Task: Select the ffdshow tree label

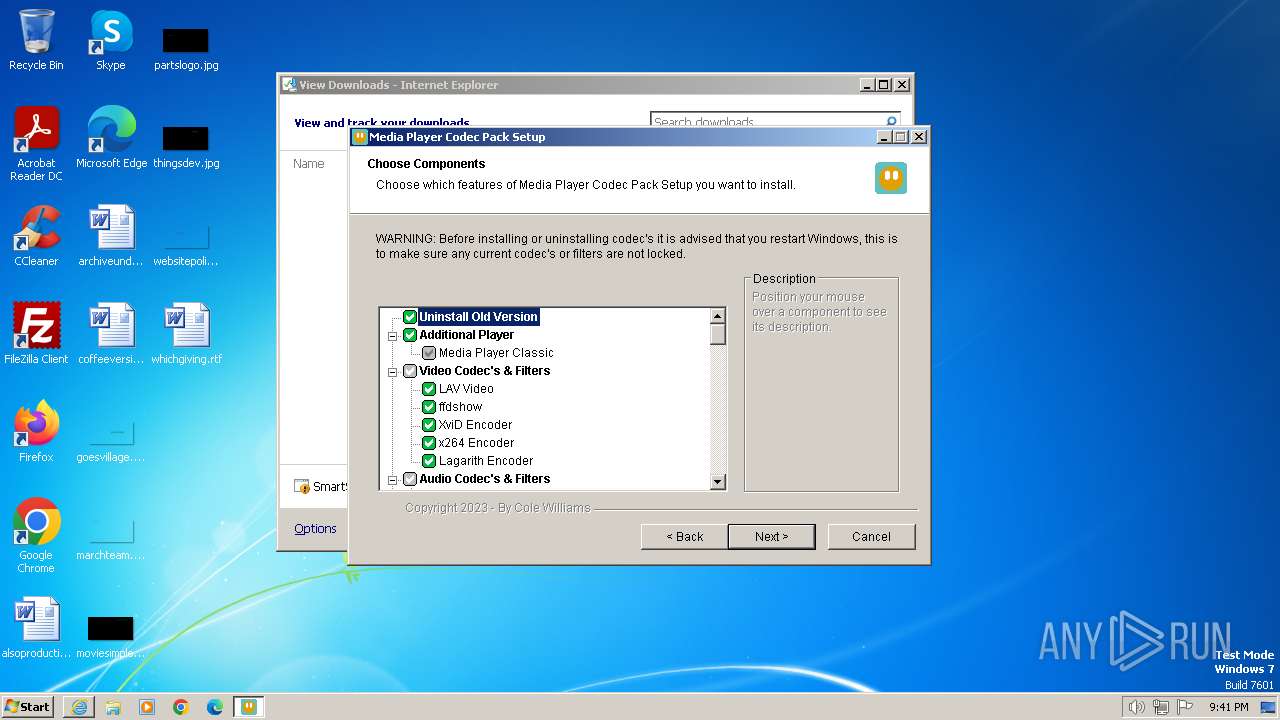Action: point(460,407)
